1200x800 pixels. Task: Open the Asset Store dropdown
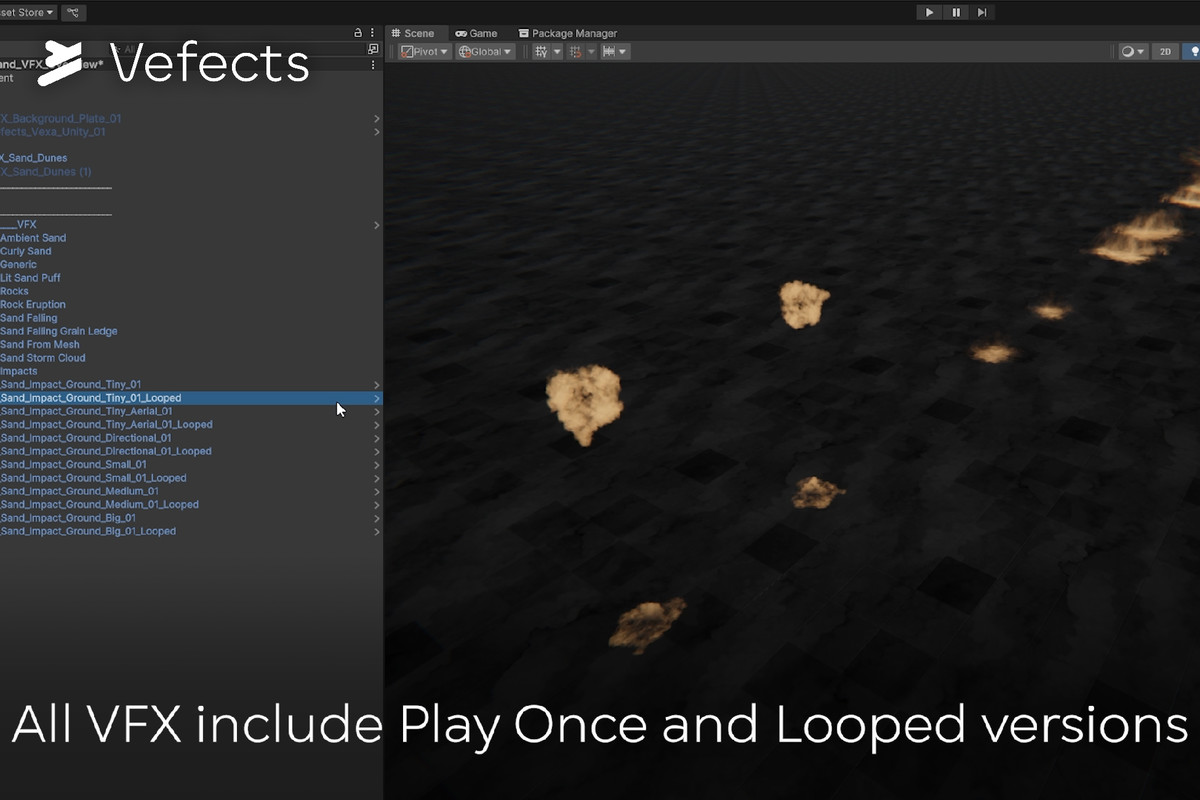28,12
